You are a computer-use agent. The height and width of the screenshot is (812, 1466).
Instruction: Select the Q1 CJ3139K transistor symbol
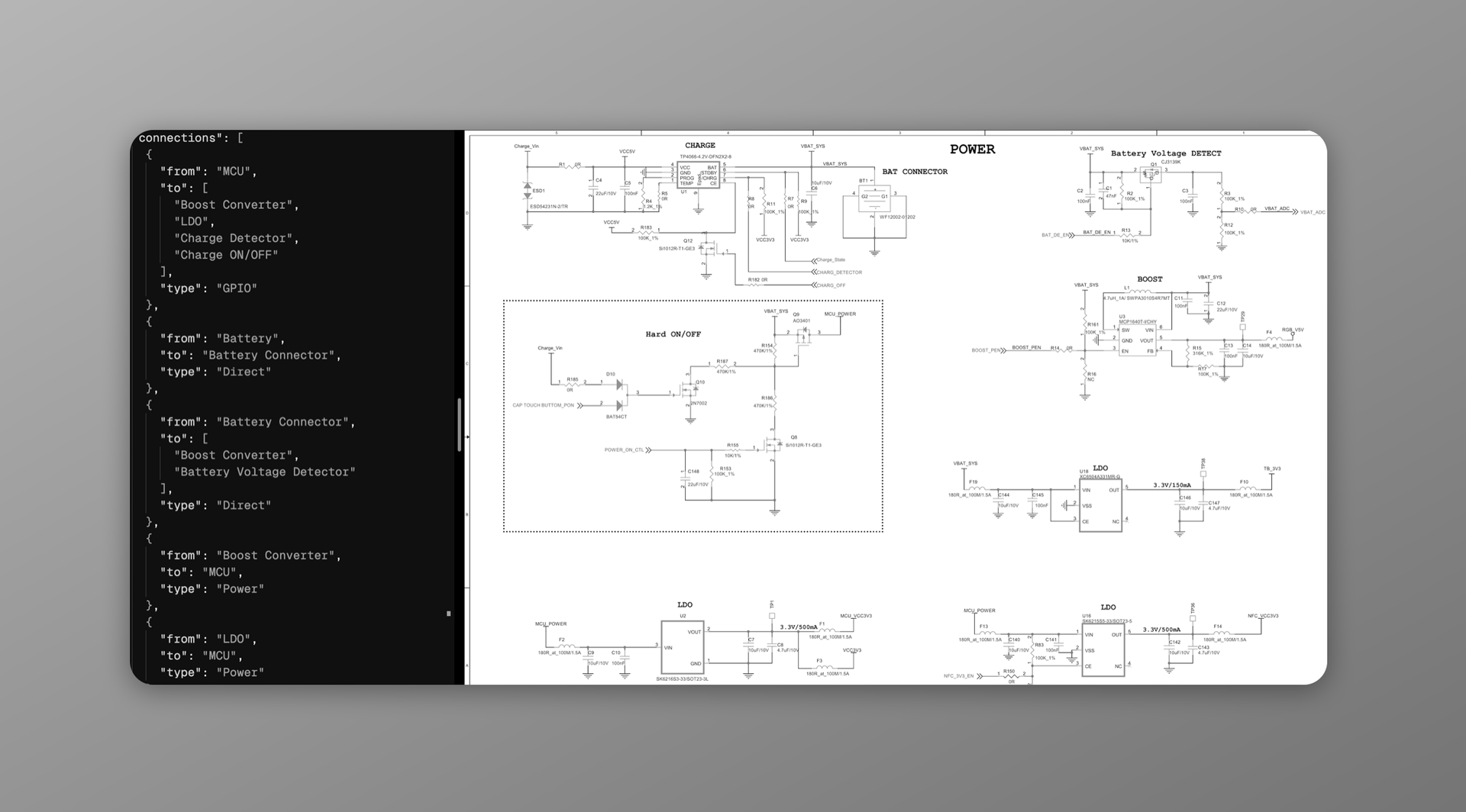[1151, 175]
